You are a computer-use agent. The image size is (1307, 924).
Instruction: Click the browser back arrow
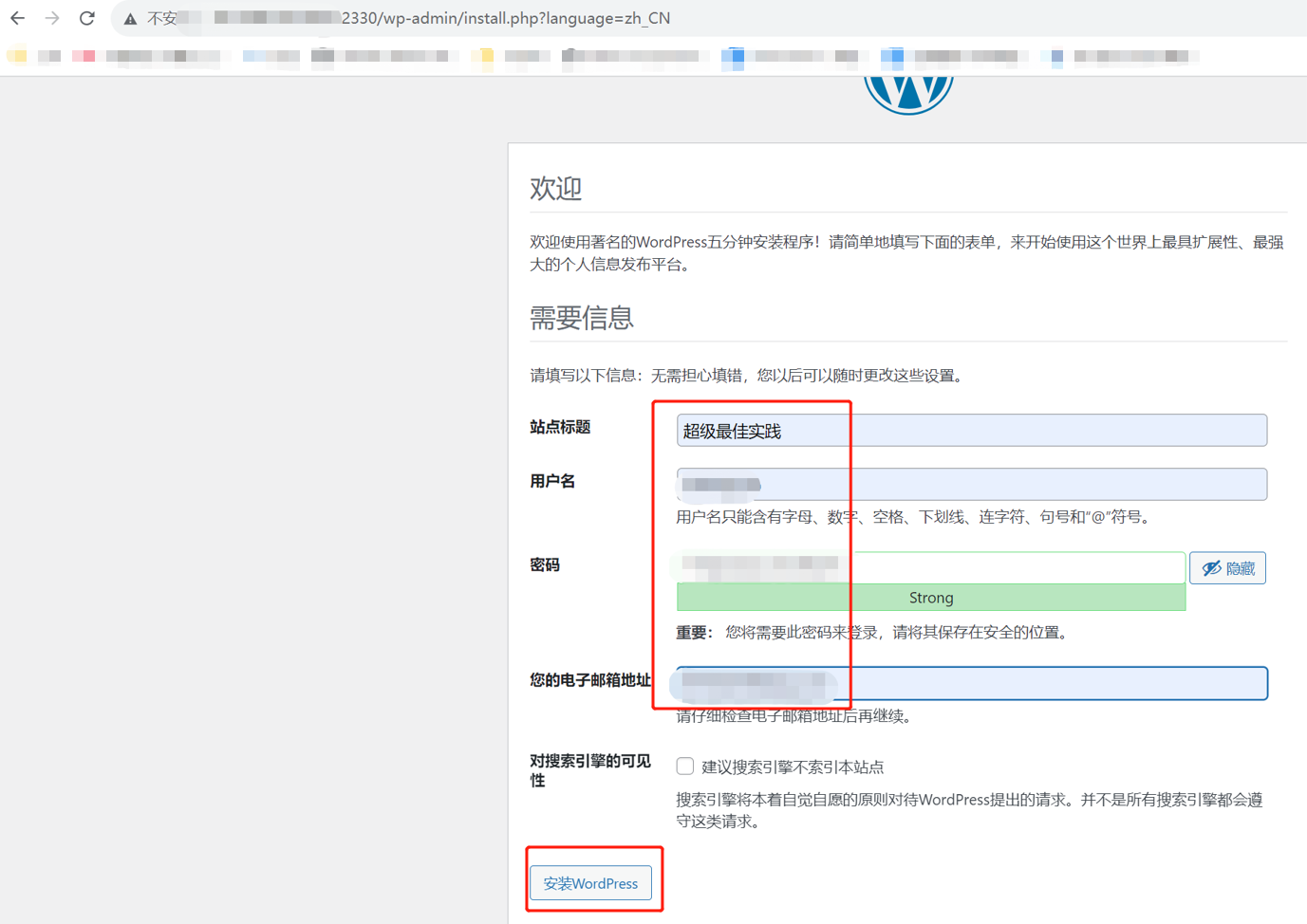pos(19,17)
